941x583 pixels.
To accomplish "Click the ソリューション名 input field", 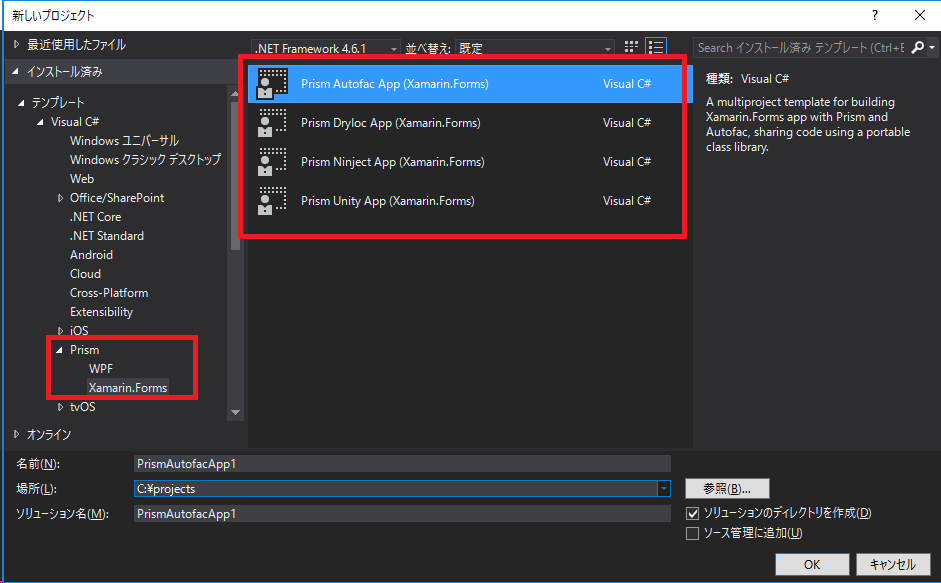I will tap(402, 514).
